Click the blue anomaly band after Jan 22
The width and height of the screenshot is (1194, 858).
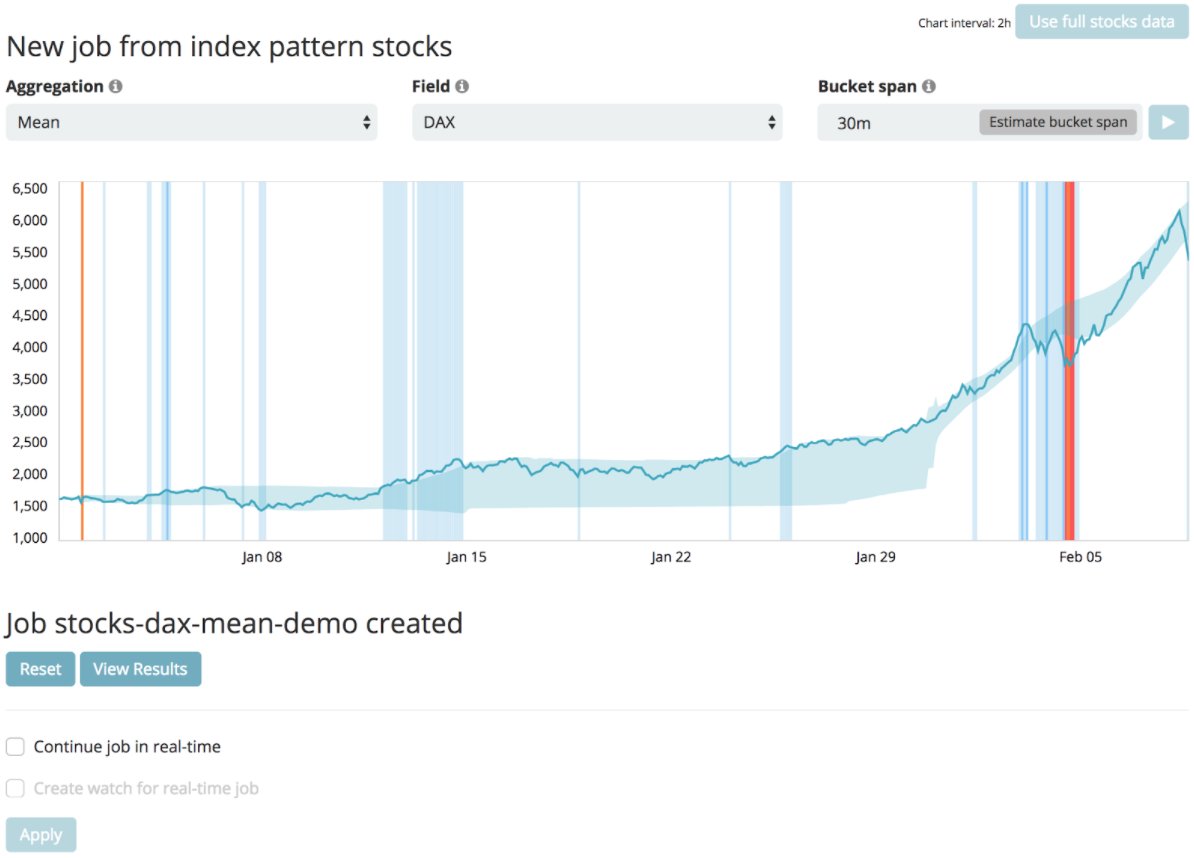click(x=786, y=360)
